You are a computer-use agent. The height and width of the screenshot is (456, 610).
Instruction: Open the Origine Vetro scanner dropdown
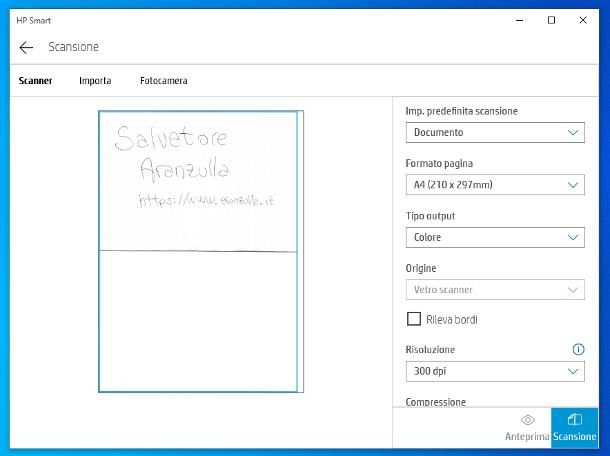tap(495, 289)
